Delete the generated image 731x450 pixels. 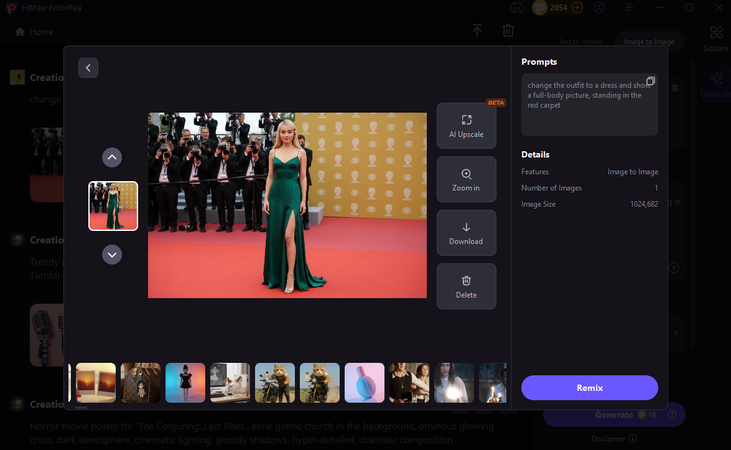pos(466,287)
